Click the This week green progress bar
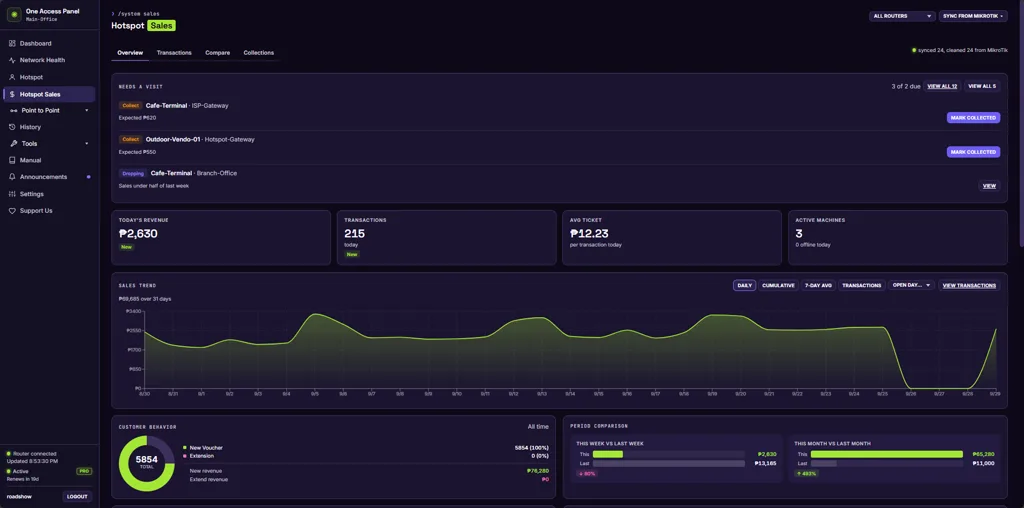The height and width of the screenshot is (508, 1024). click(x=608, y=454)
